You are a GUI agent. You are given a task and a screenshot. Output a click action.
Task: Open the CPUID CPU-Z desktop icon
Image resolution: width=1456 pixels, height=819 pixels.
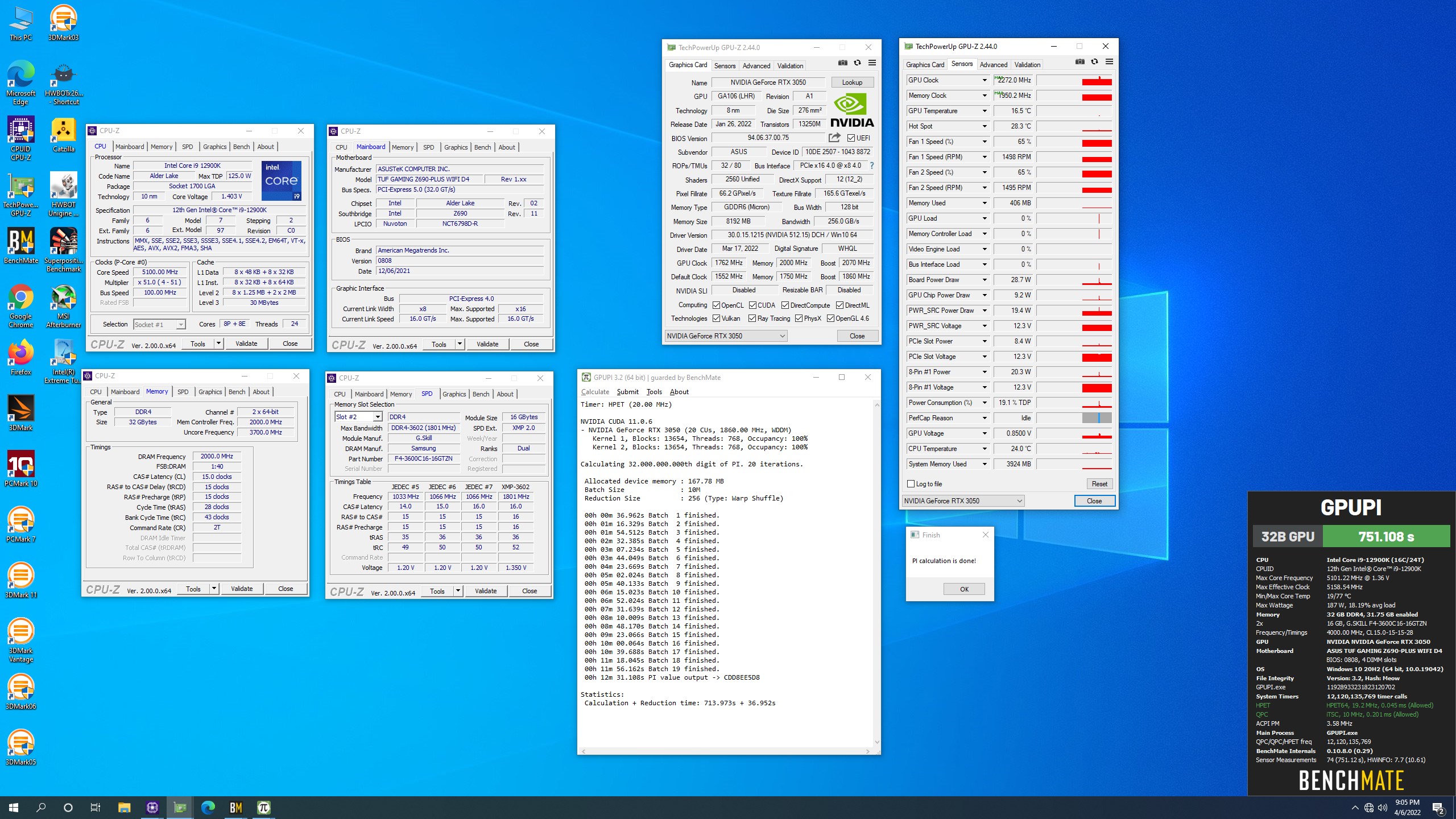pyautogui.click(x=21, y=139)
